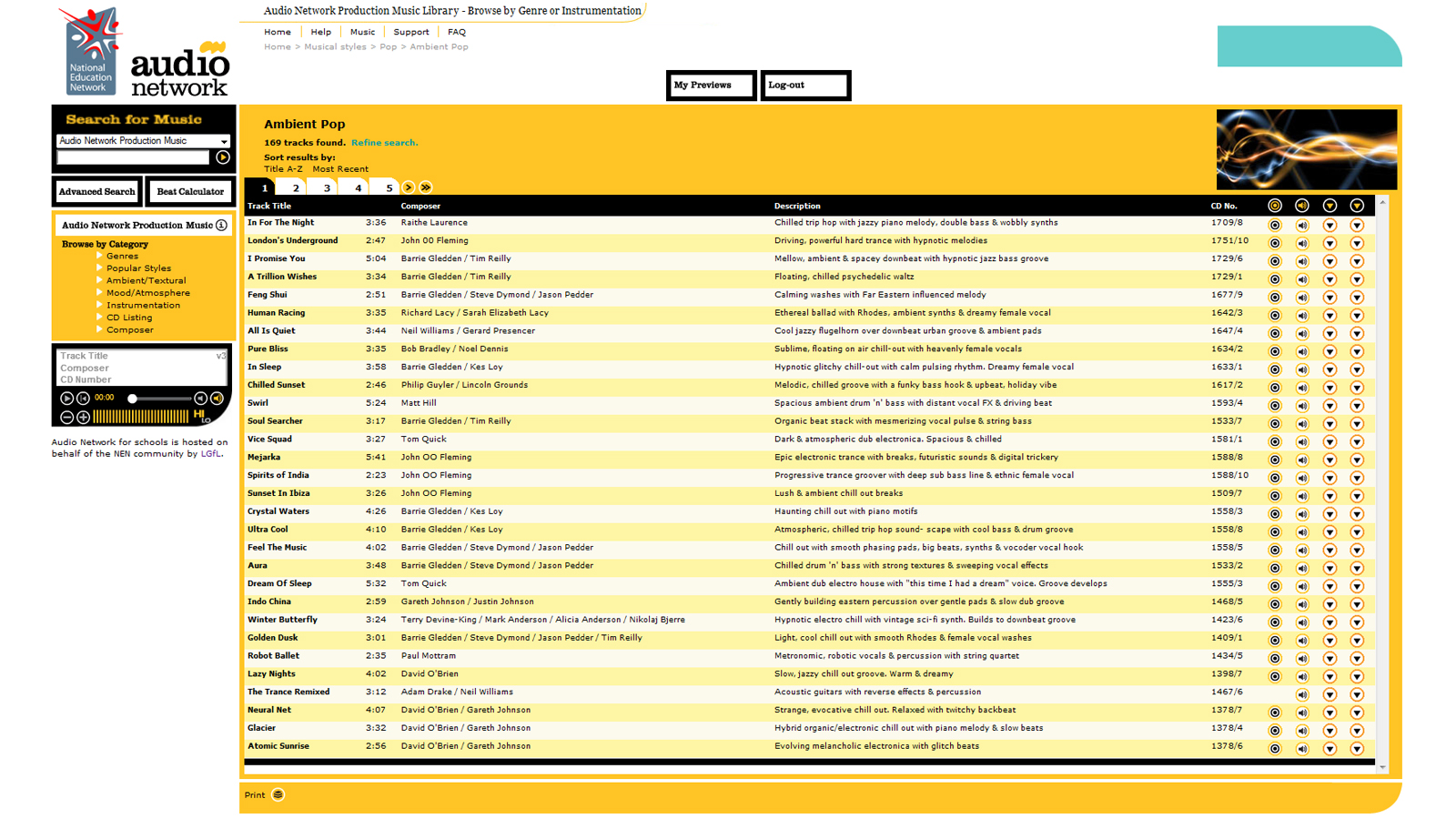Click the quiet speaker button in player
Screen dimensions: 1456x819
point(200,399)
